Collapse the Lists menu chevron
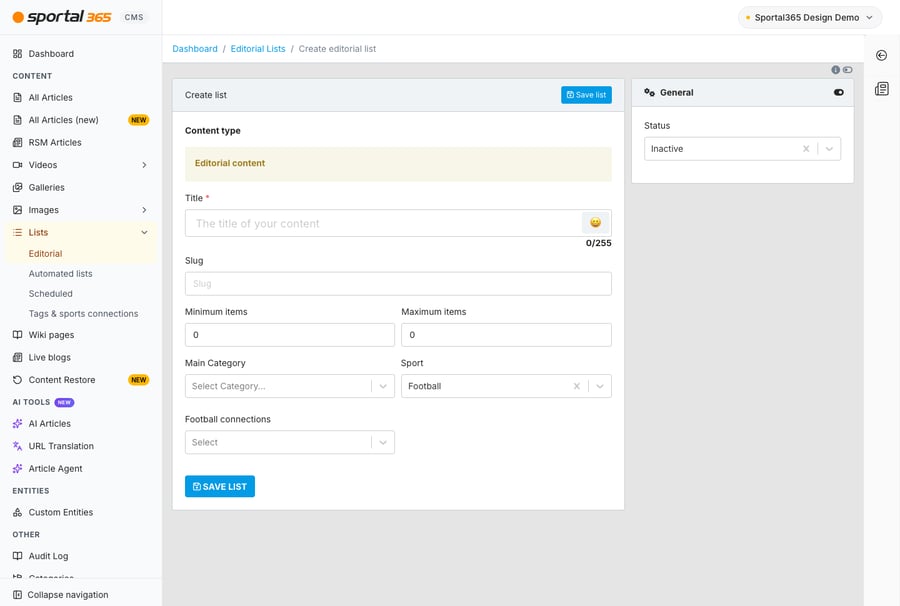Viewport: 900px width, 606px height. click(144, 232)
